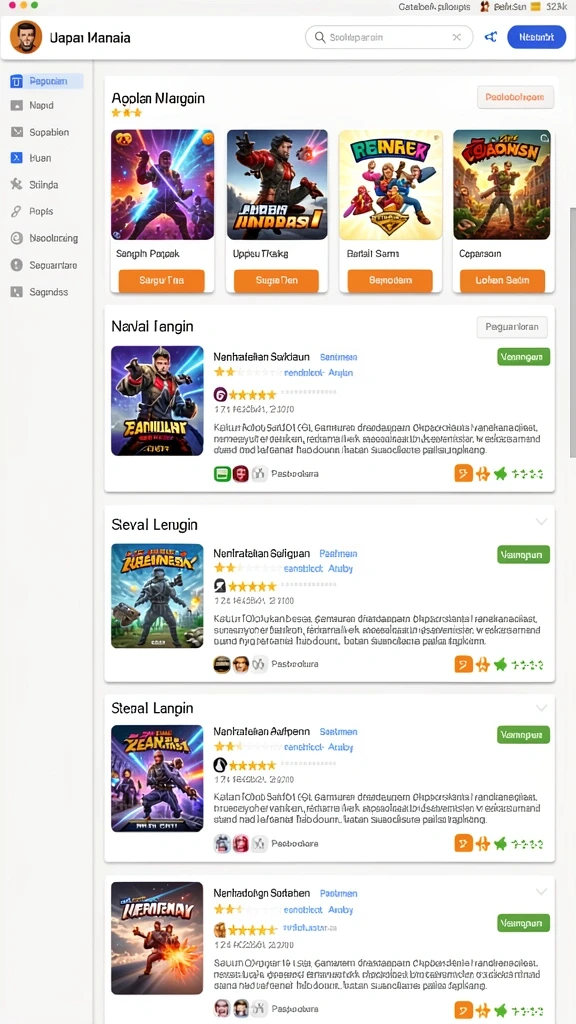Click the Stiinda star icon in sidebar

[x=17, y=185]
